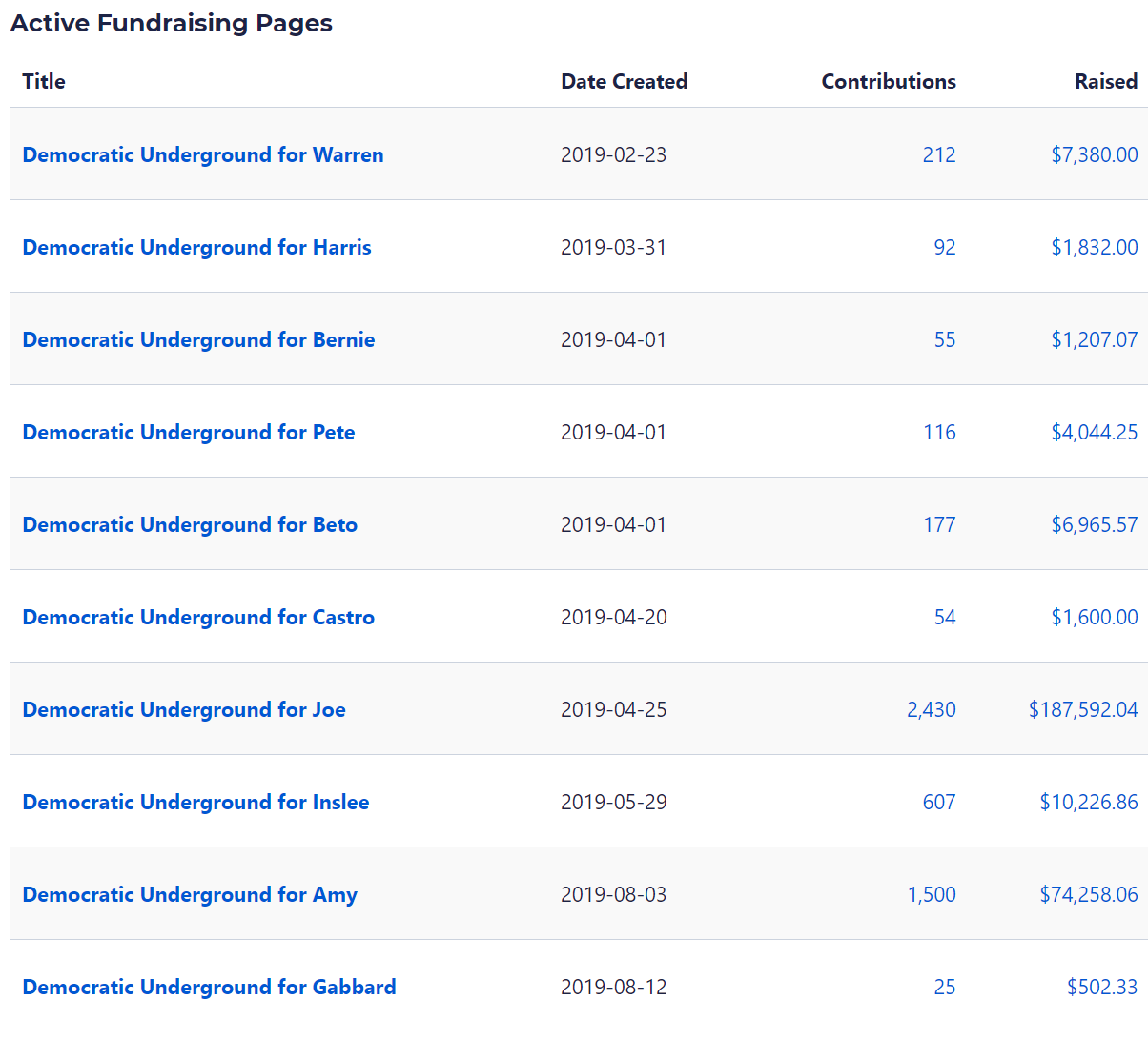Open Democratic Underground for Harris page
The height and width of the screenshot is (1041, 1148).
click(196, 247)
